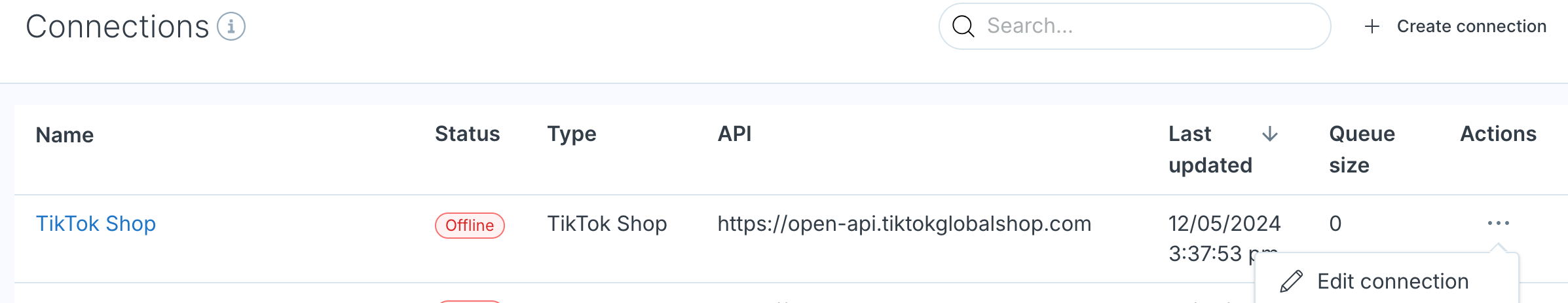Sort by the Type column header

click(572, 134)
